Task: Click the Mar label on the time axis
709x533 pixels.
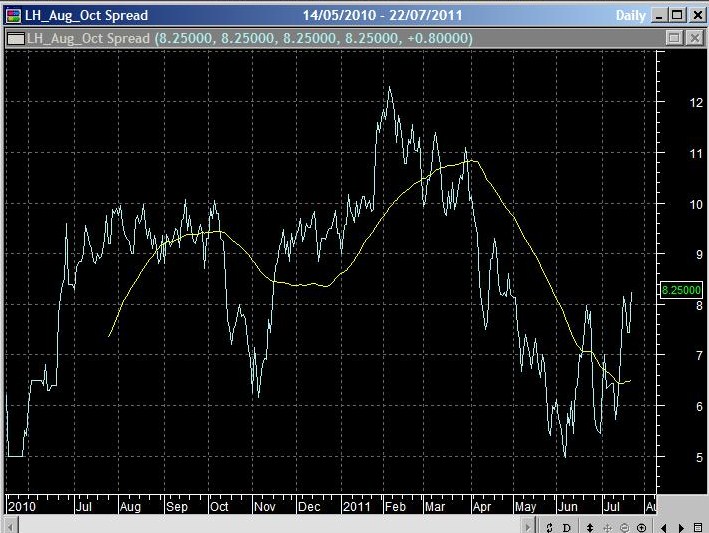Action: click(x=435, y=506)
